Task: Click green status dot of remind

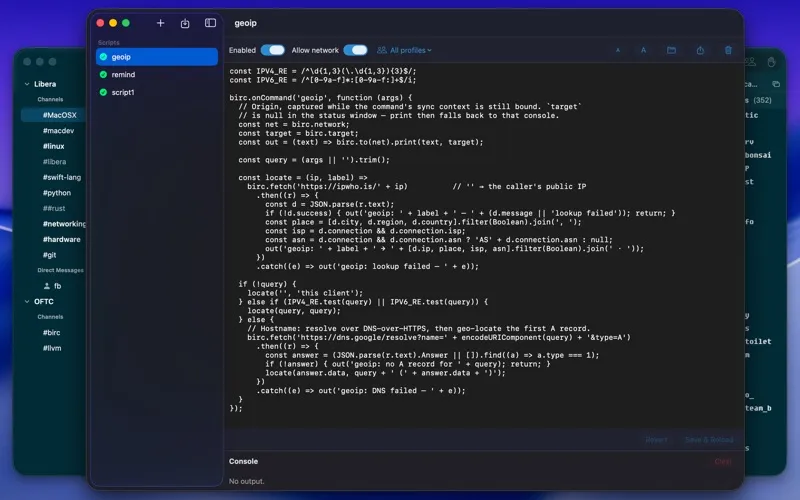Action: tap(103, 74)
